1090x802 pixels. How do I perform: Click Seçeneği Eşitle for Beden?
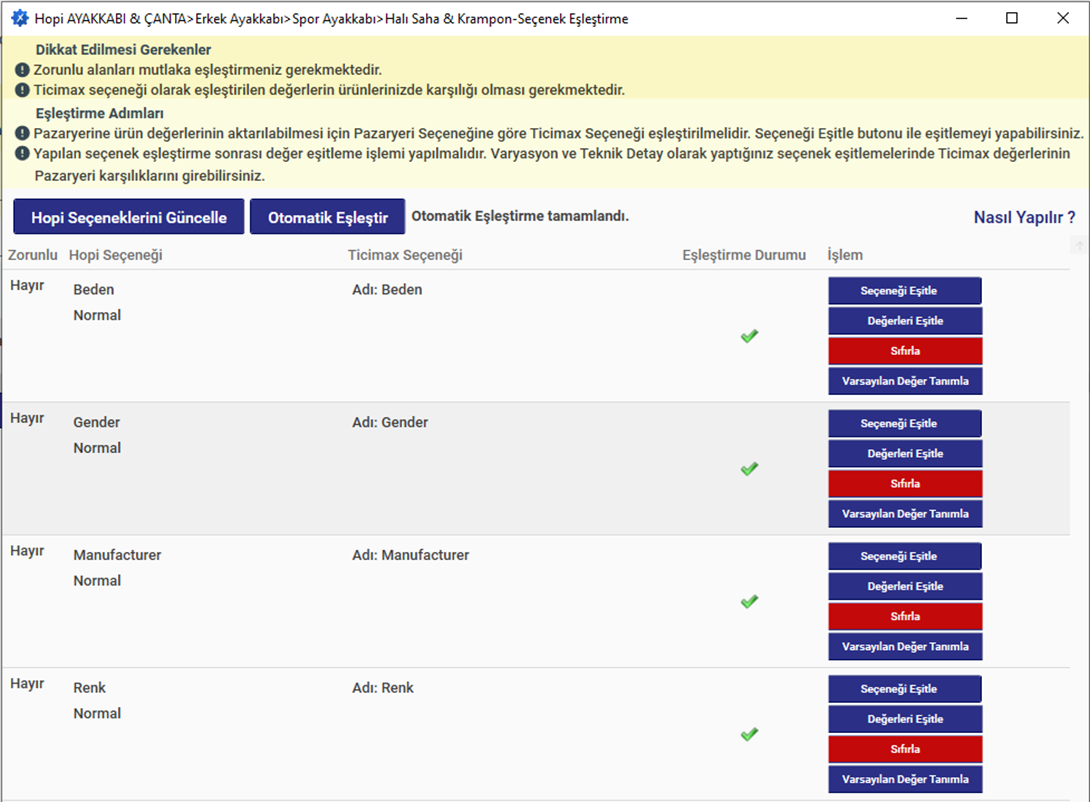click(904, 290)
